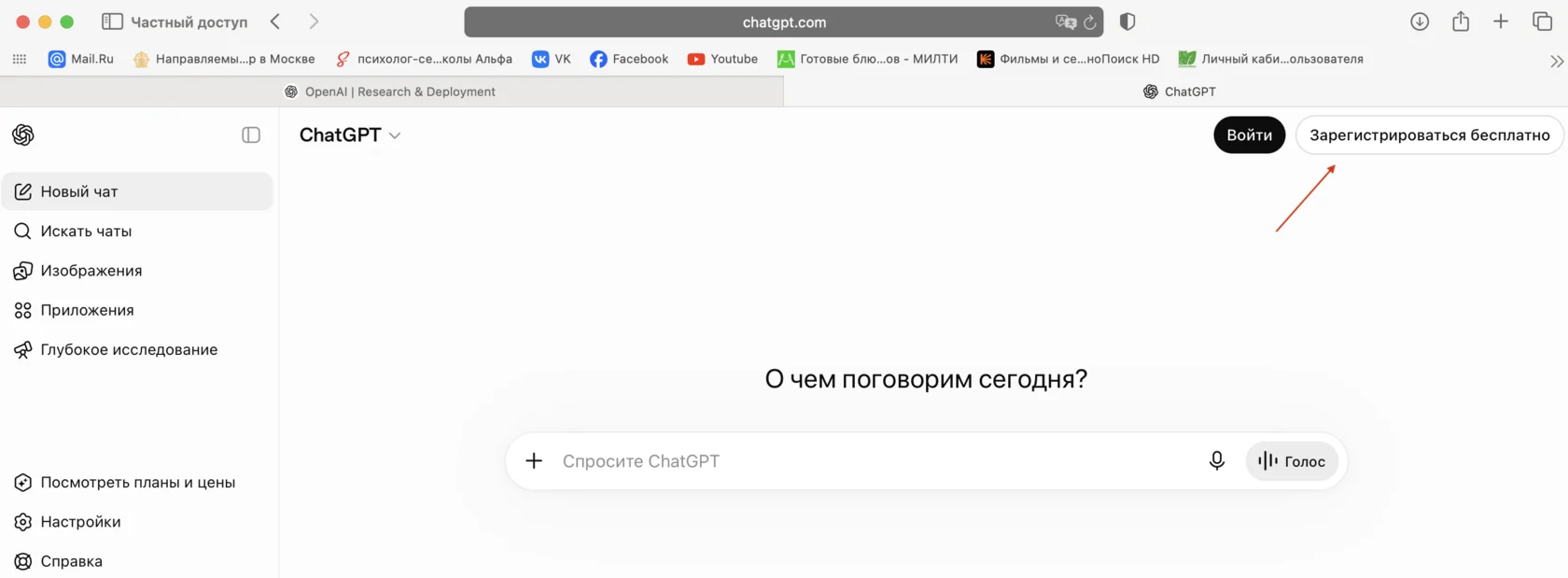Click the ChatGPT logo icon in sidebar
This screenshot has width=1568, height=578.
click(23, 134)
